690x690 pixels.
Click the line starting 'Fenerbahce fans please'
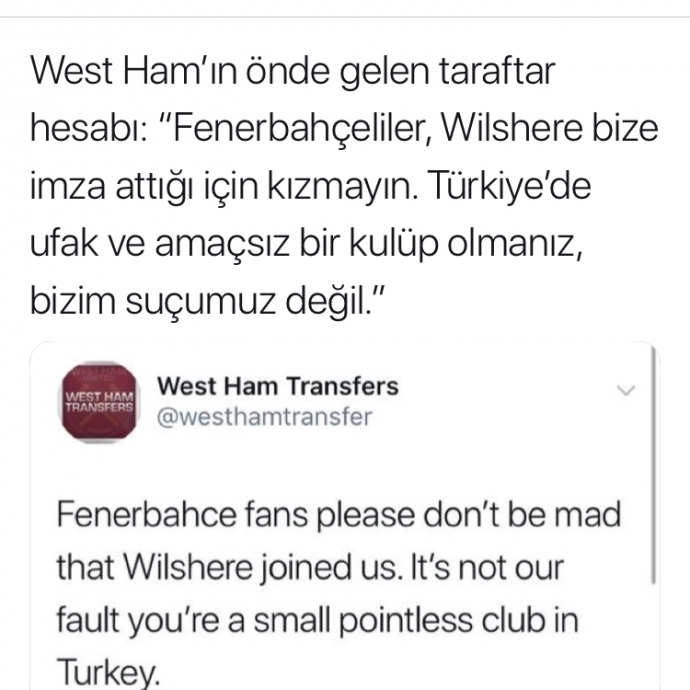(338, 514)
